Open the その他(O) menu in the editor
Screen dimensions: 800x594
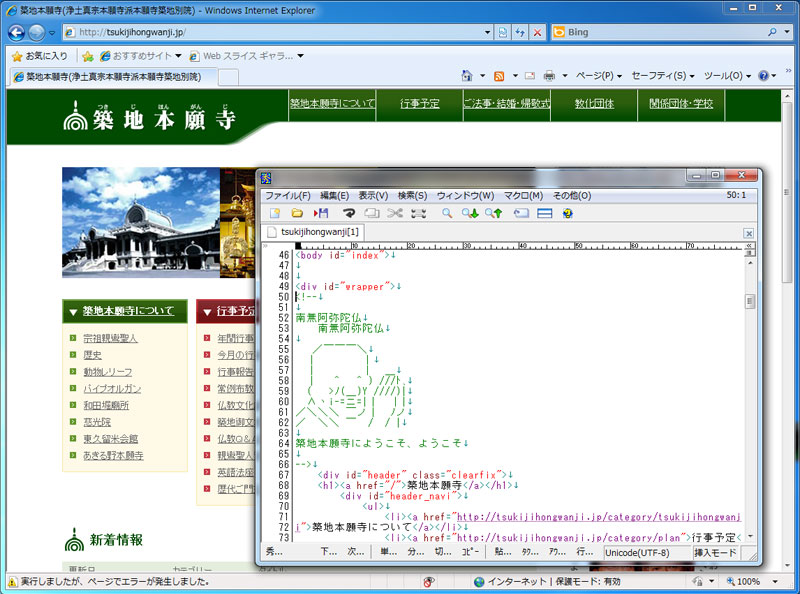(x=572, y=195)
